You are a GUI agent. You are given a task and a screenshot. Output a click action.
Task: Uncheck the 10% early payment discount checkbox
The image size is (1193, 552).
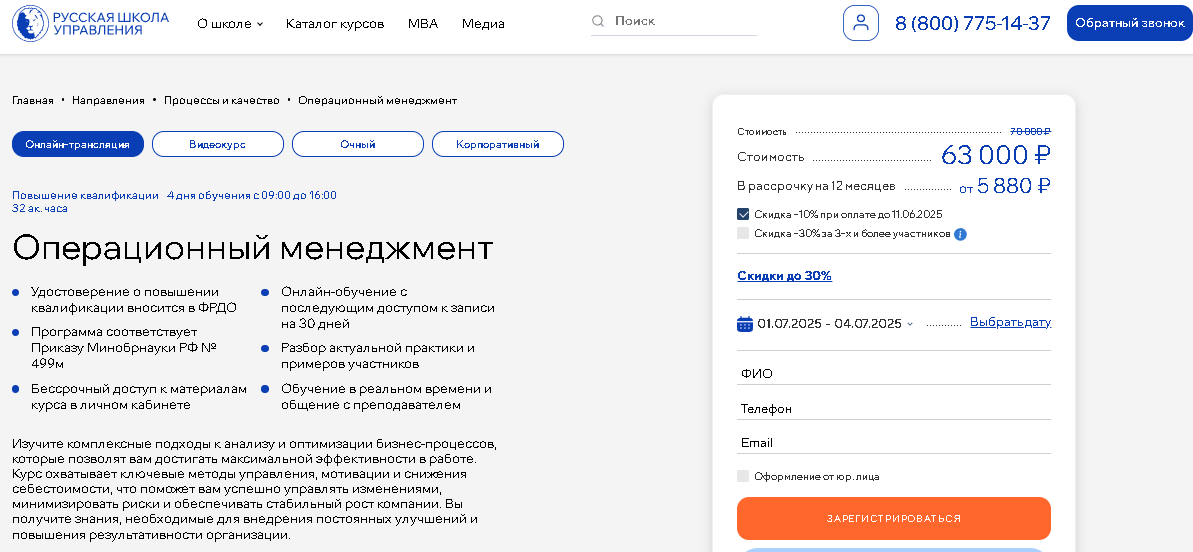743,214
